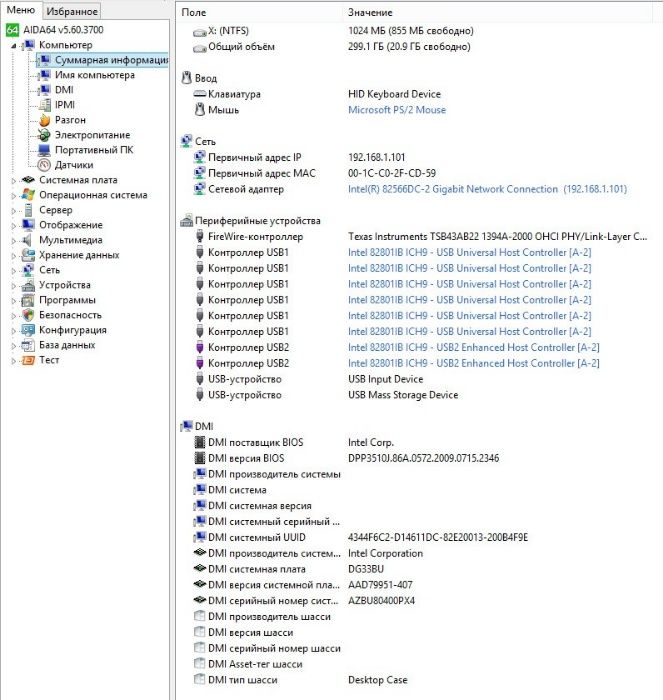Click the База данных icon
The height and width of the screenshot is (700, 663).
(28, 345)
